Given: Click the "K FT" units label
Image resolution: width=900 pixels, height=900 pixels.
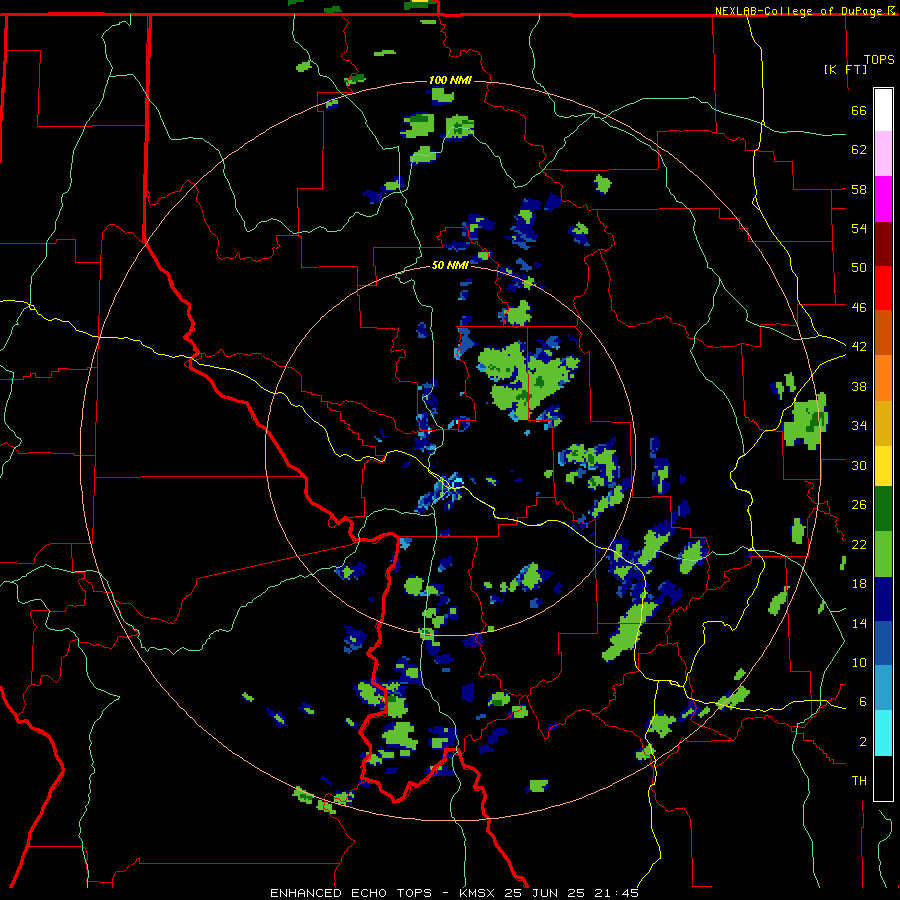Looking at the screenshot, I should click(845, 69).
